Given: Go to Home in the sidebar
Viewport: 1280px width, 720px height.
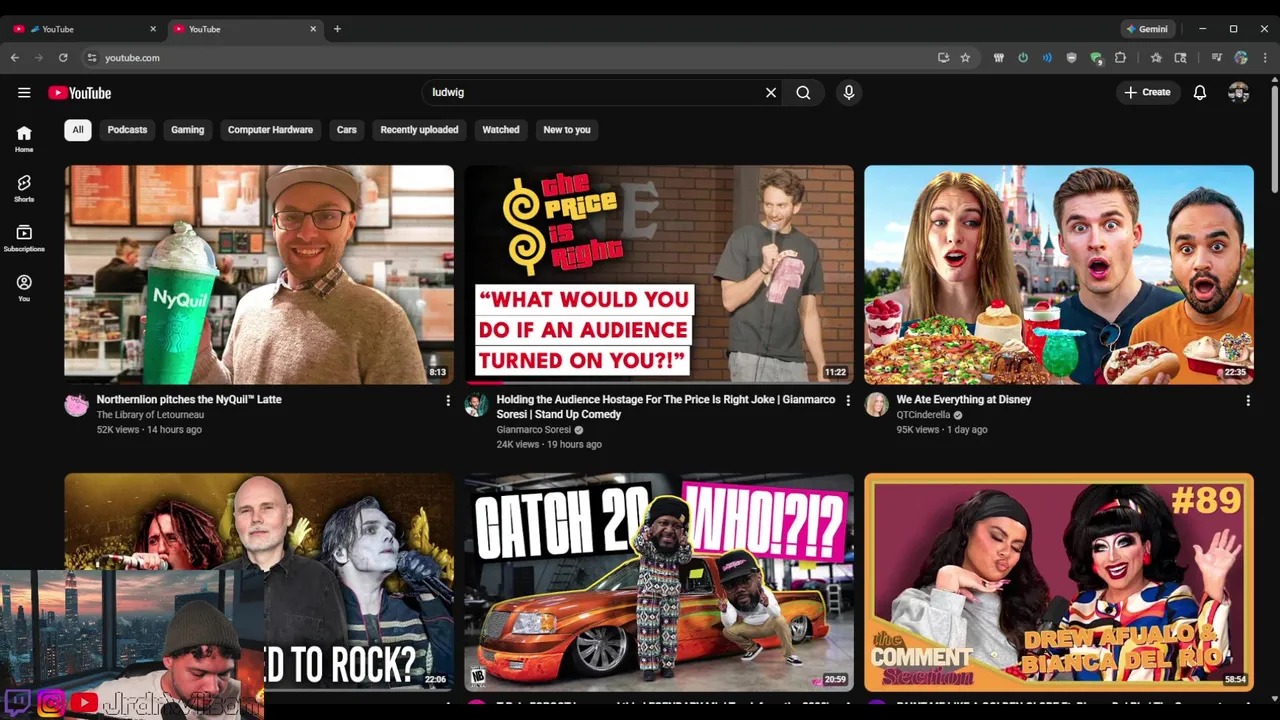Looking at the screenshot, I should [24, 139].
